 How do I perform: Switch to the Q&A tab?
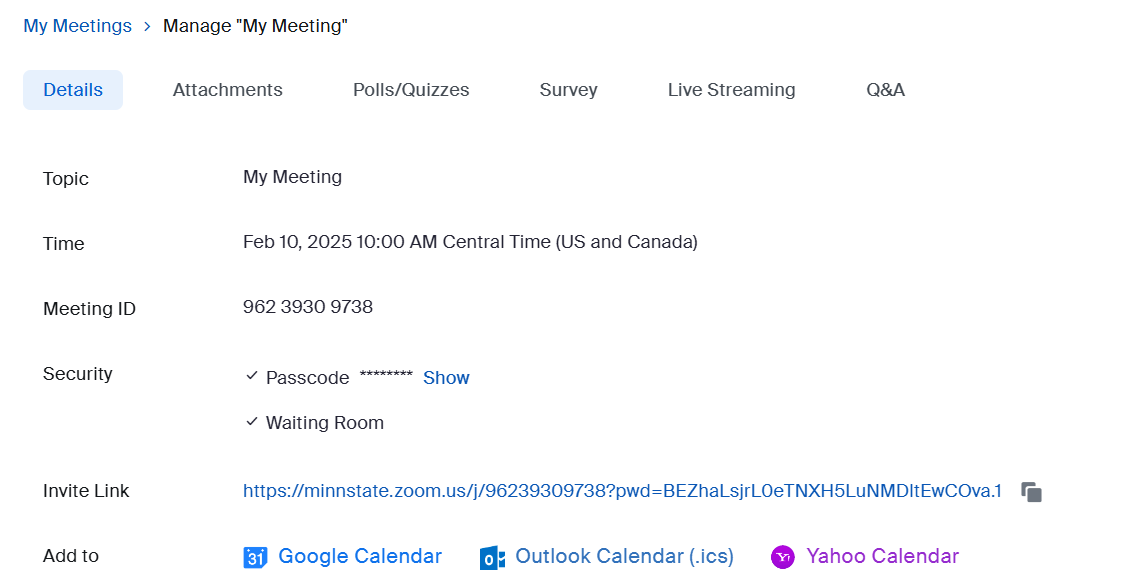(x=885, y=90)
